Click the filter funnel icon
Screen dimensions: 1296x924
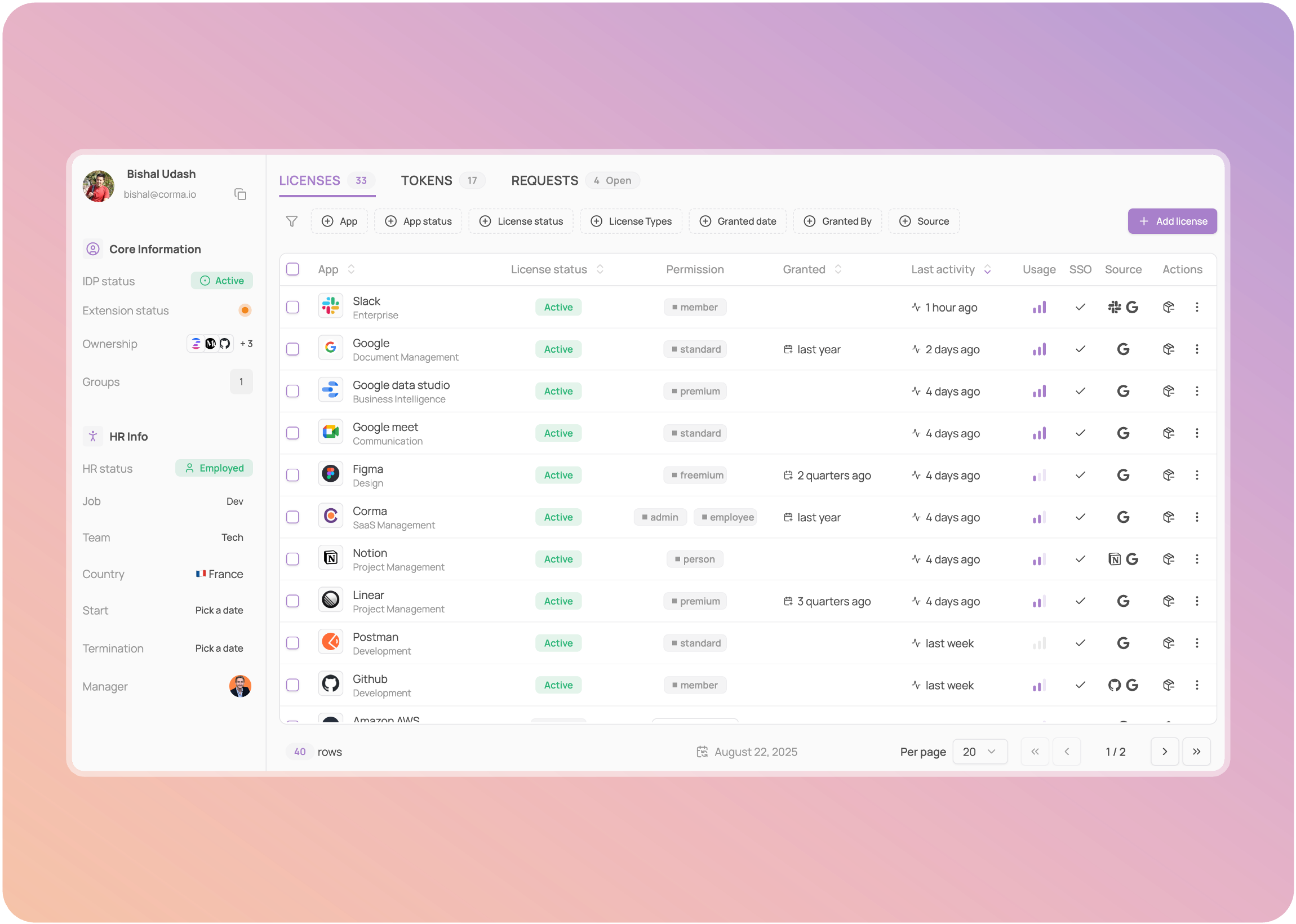(x=291, y=221)
